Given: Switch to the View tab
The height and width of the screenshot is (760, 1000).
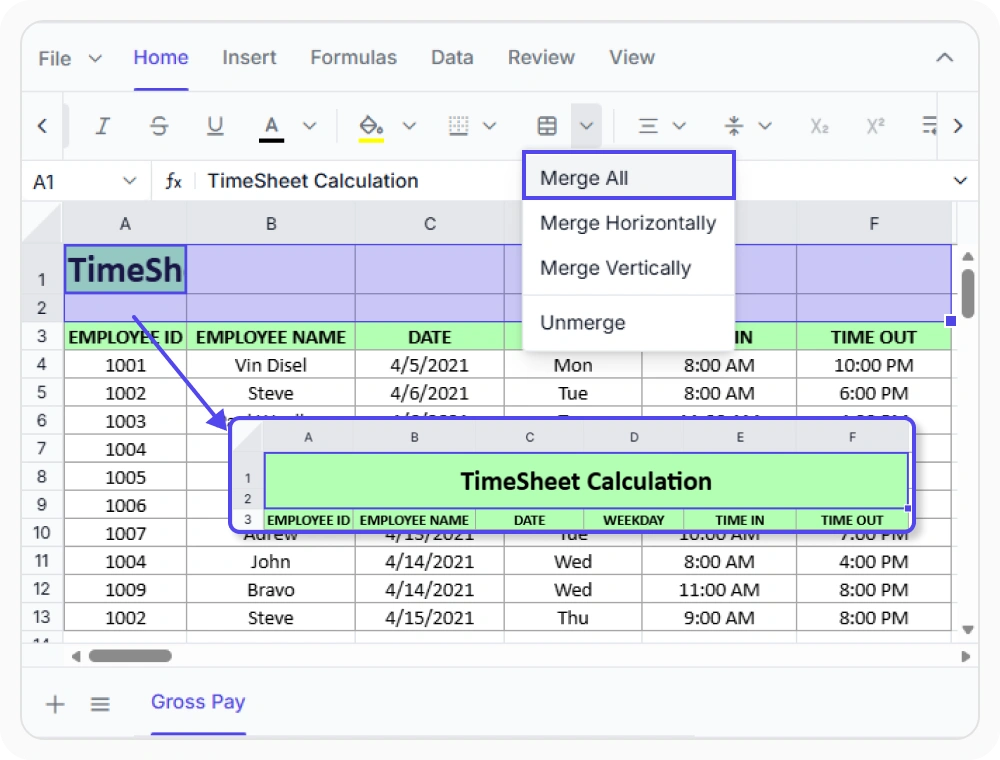Looking at the screenshot, I should click(632, 57).
